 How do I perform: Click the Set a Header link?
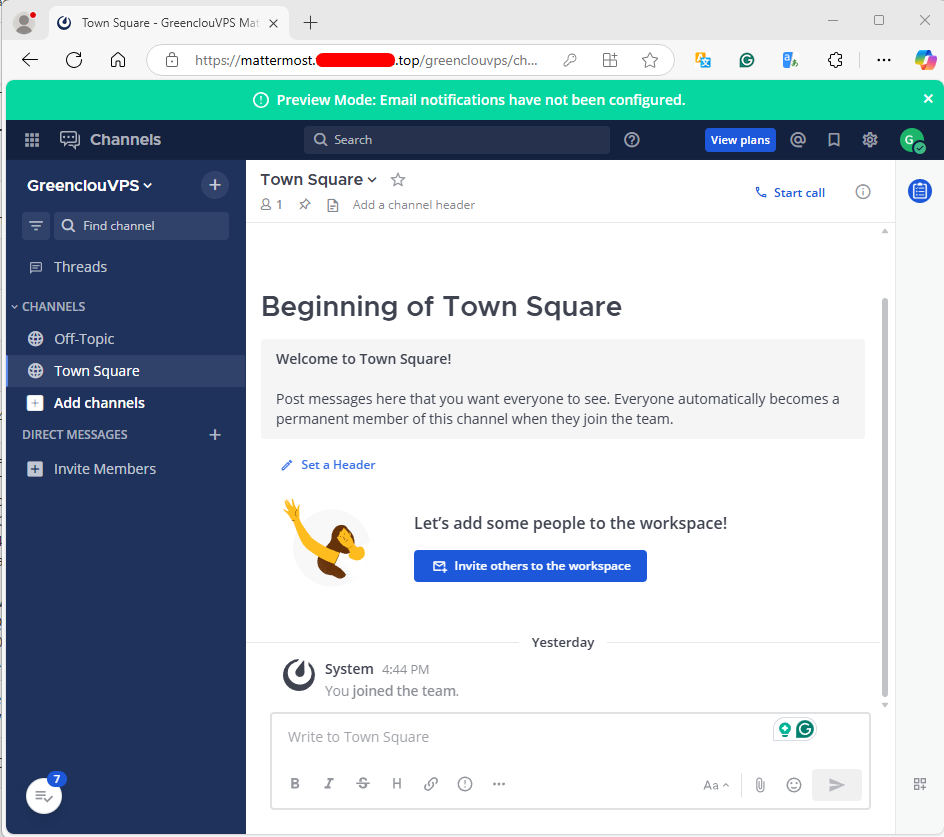point(328,465)
